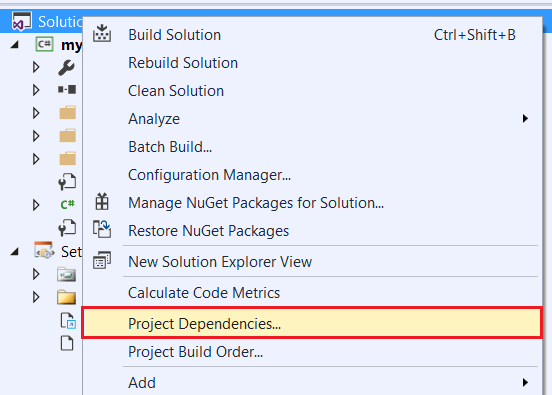The image size is (552, 395).
Task: Click the New Solution Explorer View icon
Action: (x=102, y=261)
